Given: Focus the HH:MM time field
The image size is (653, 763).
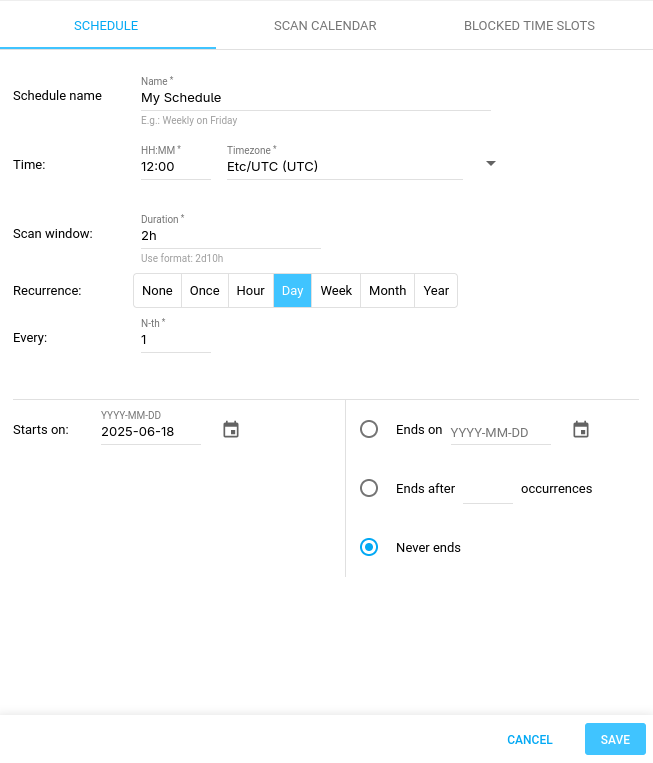Looking at the screenshot, I should (175, 167).
